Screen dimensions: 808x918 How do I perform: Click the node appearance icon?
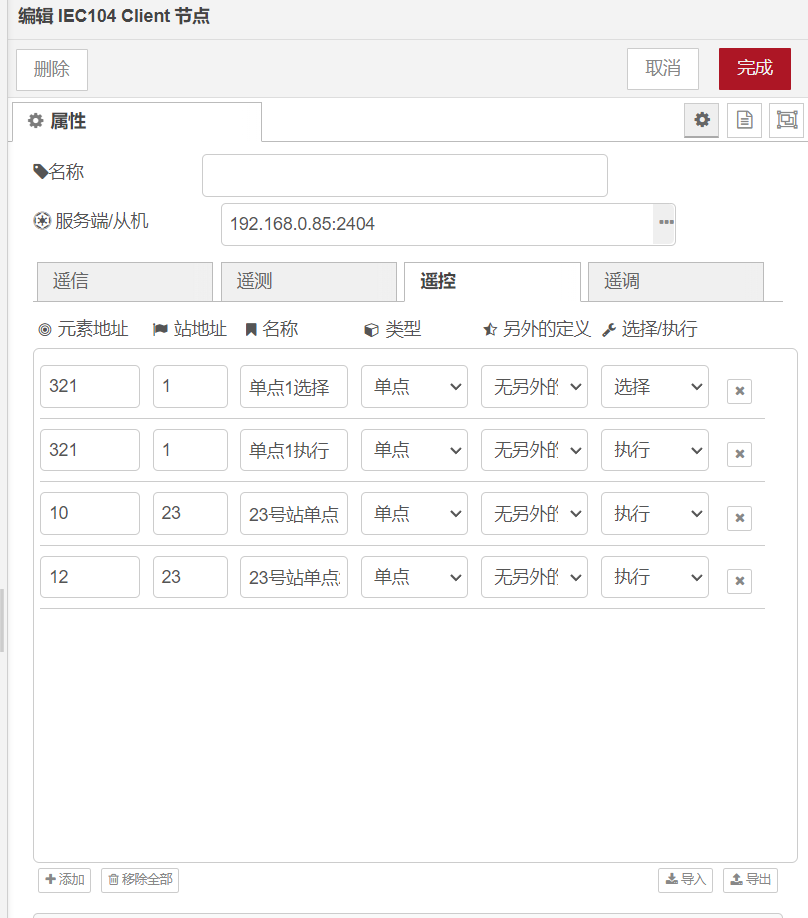[x=786, y=120]
